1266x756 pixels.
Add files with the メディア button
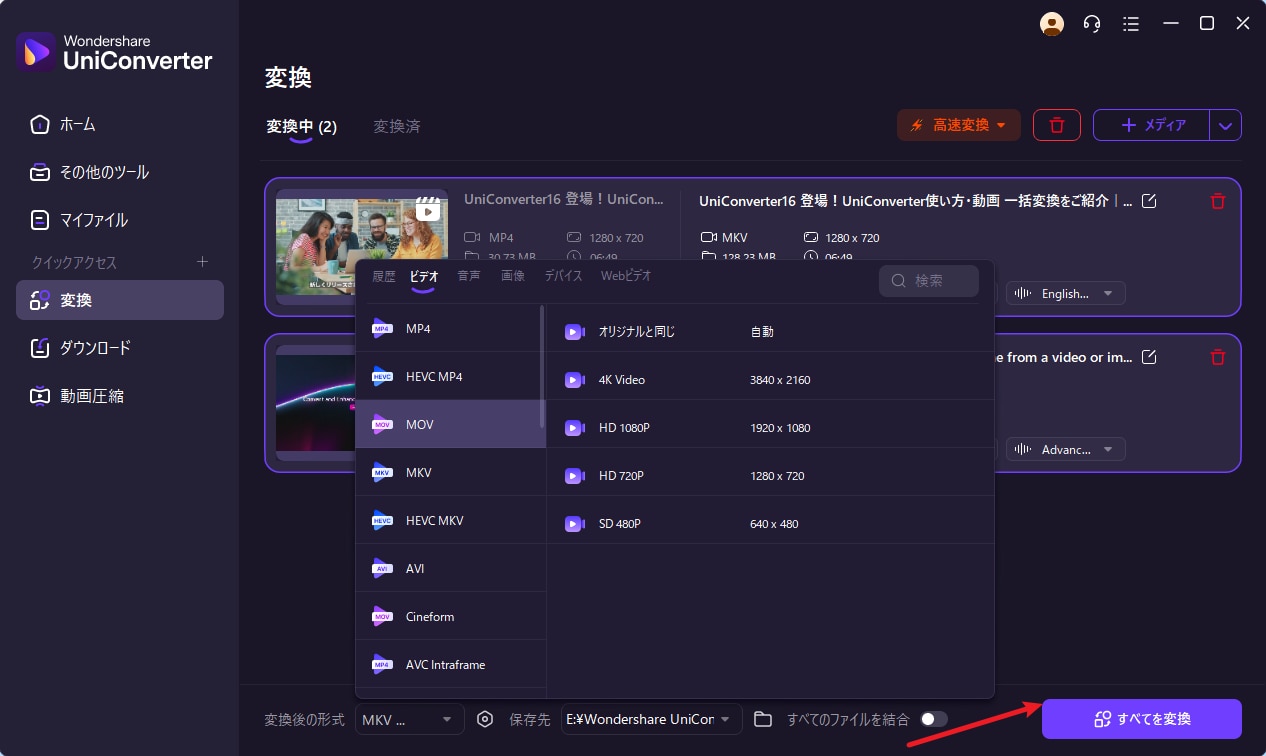[x=1152, y=125]
